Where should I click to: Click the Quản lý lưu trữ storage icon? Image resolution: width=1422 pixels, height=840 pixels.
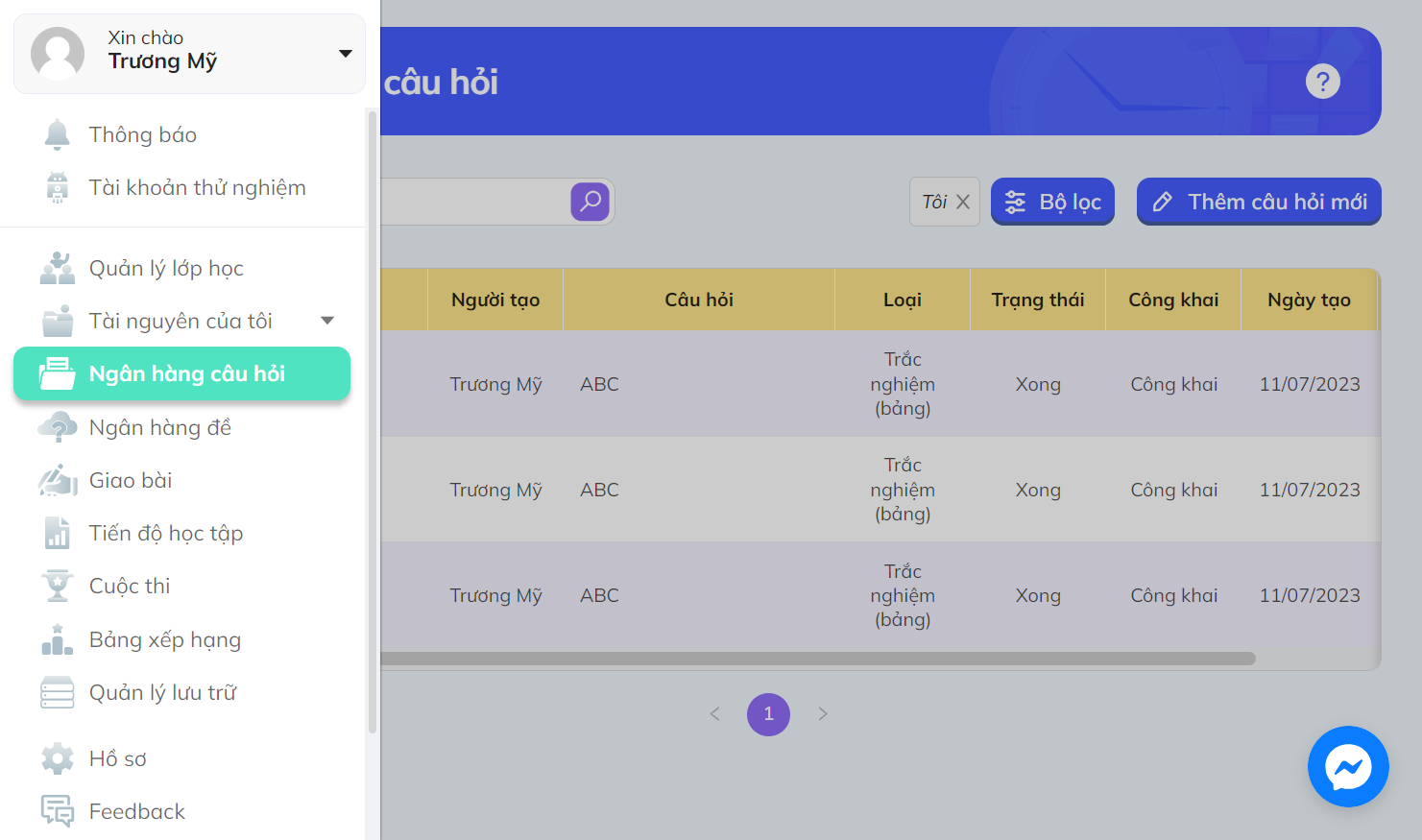58,692
